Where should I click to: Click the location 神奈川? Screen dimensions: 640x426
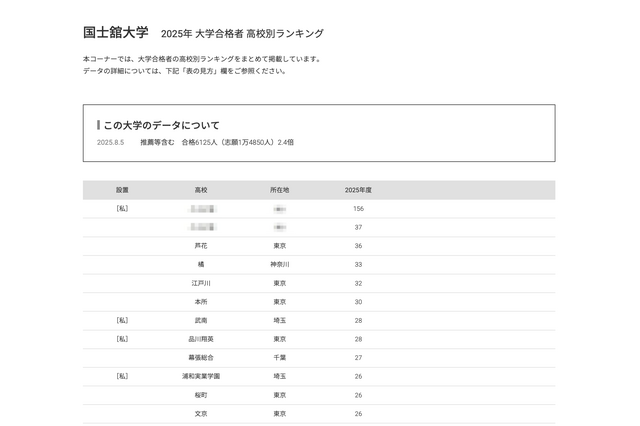[280, 265]
